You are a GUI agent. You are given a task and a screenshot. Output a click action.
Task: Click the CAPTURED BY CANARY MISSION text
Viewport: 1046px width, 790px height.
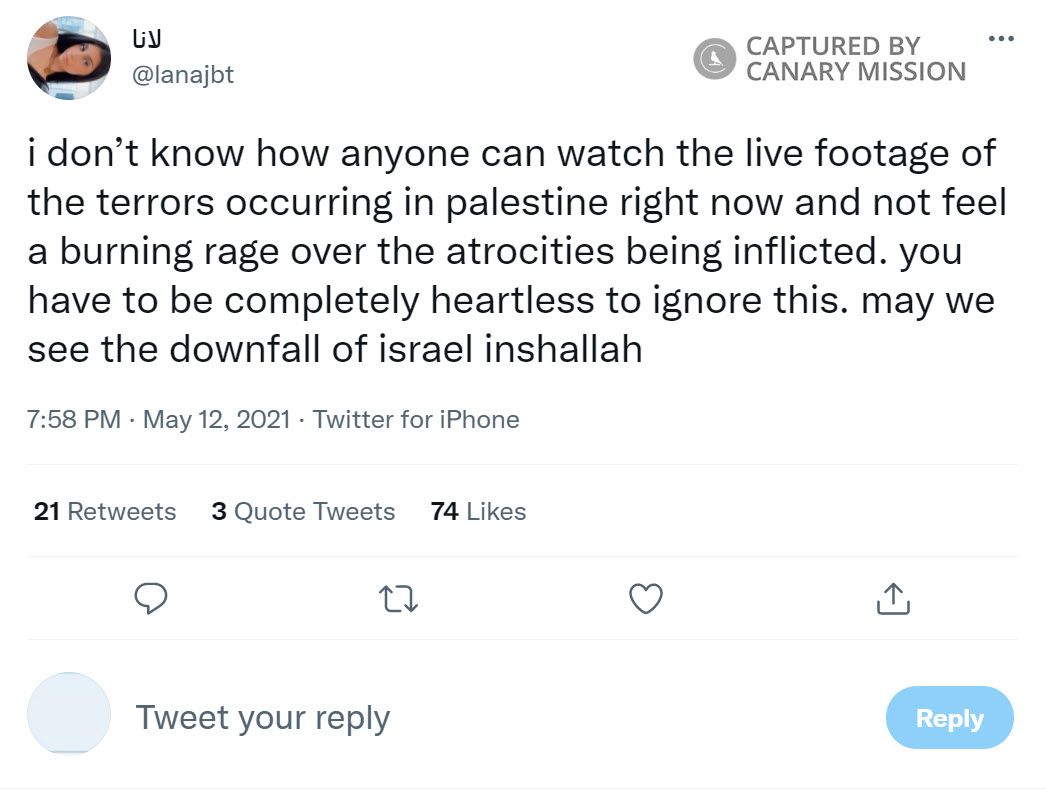click(855, 59)
